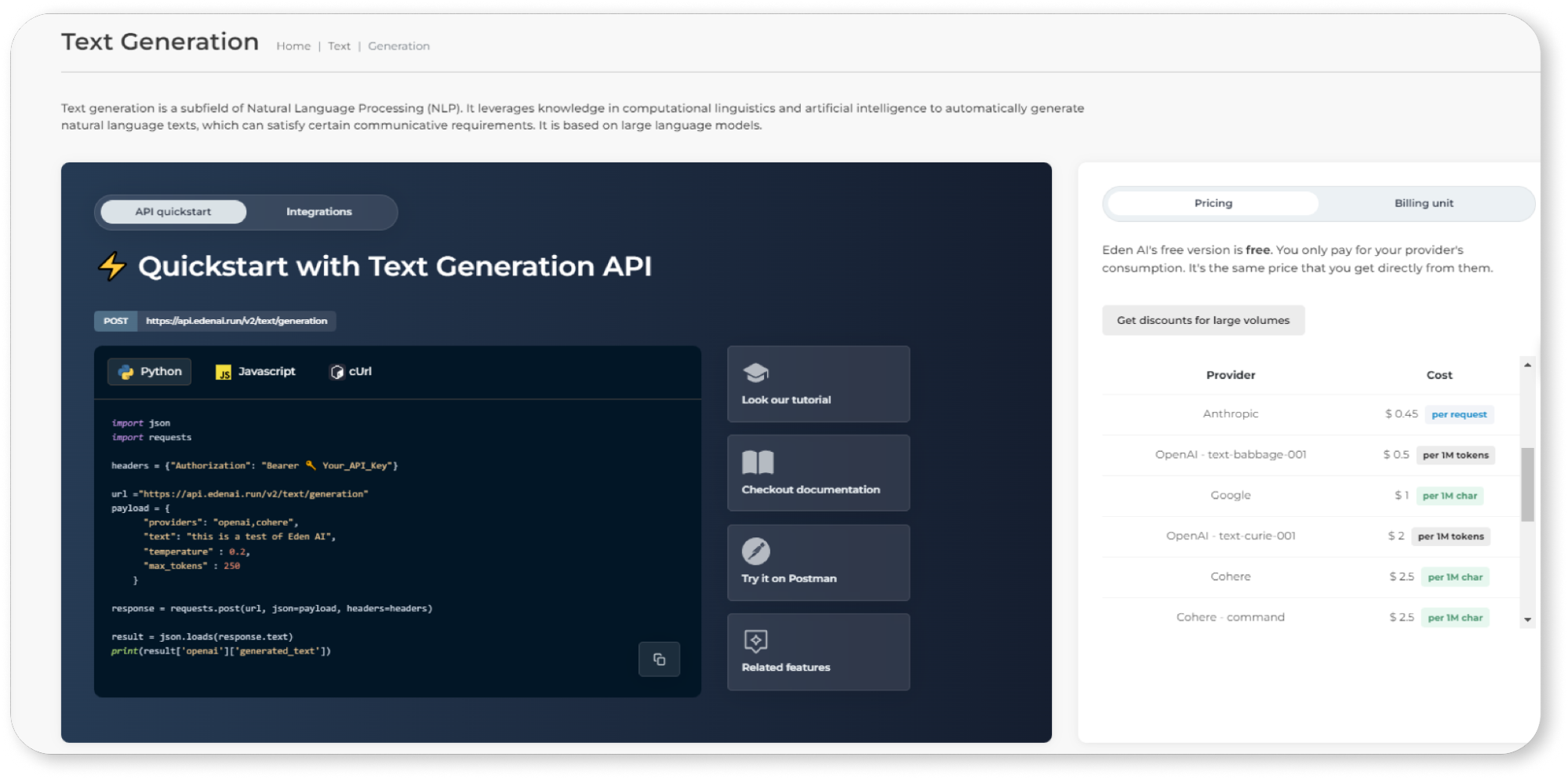
Task: Go to the Text breadcrumb link
Action: (339, 46)
